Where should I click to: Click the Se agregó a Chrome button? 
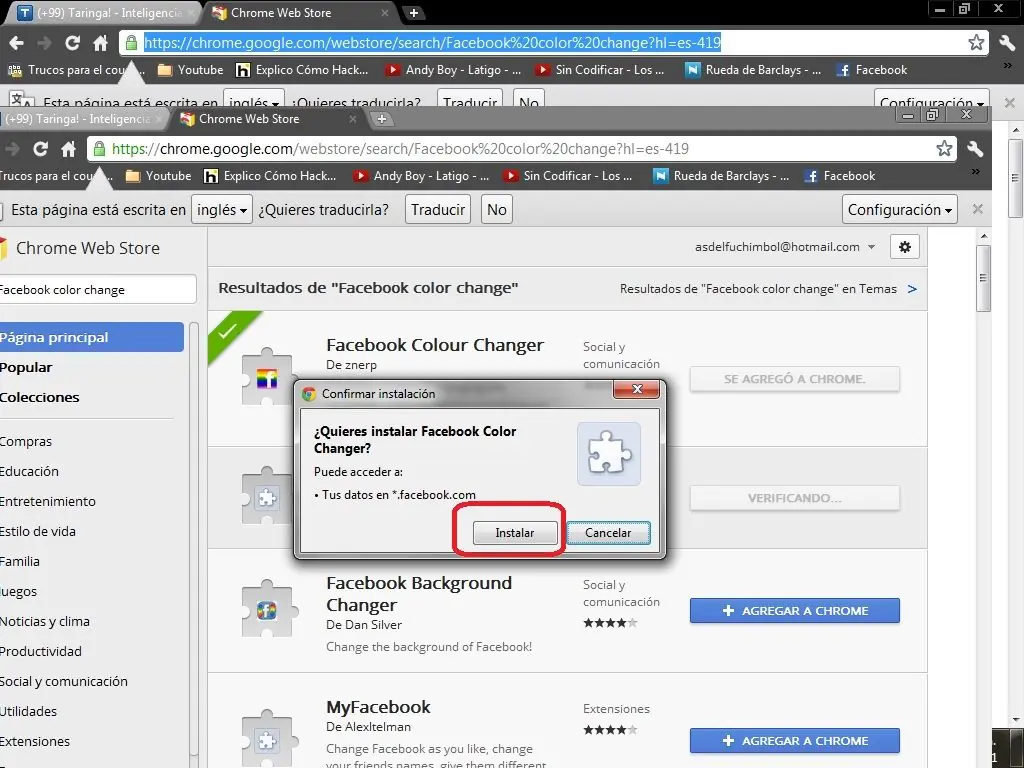coord(795,379)
